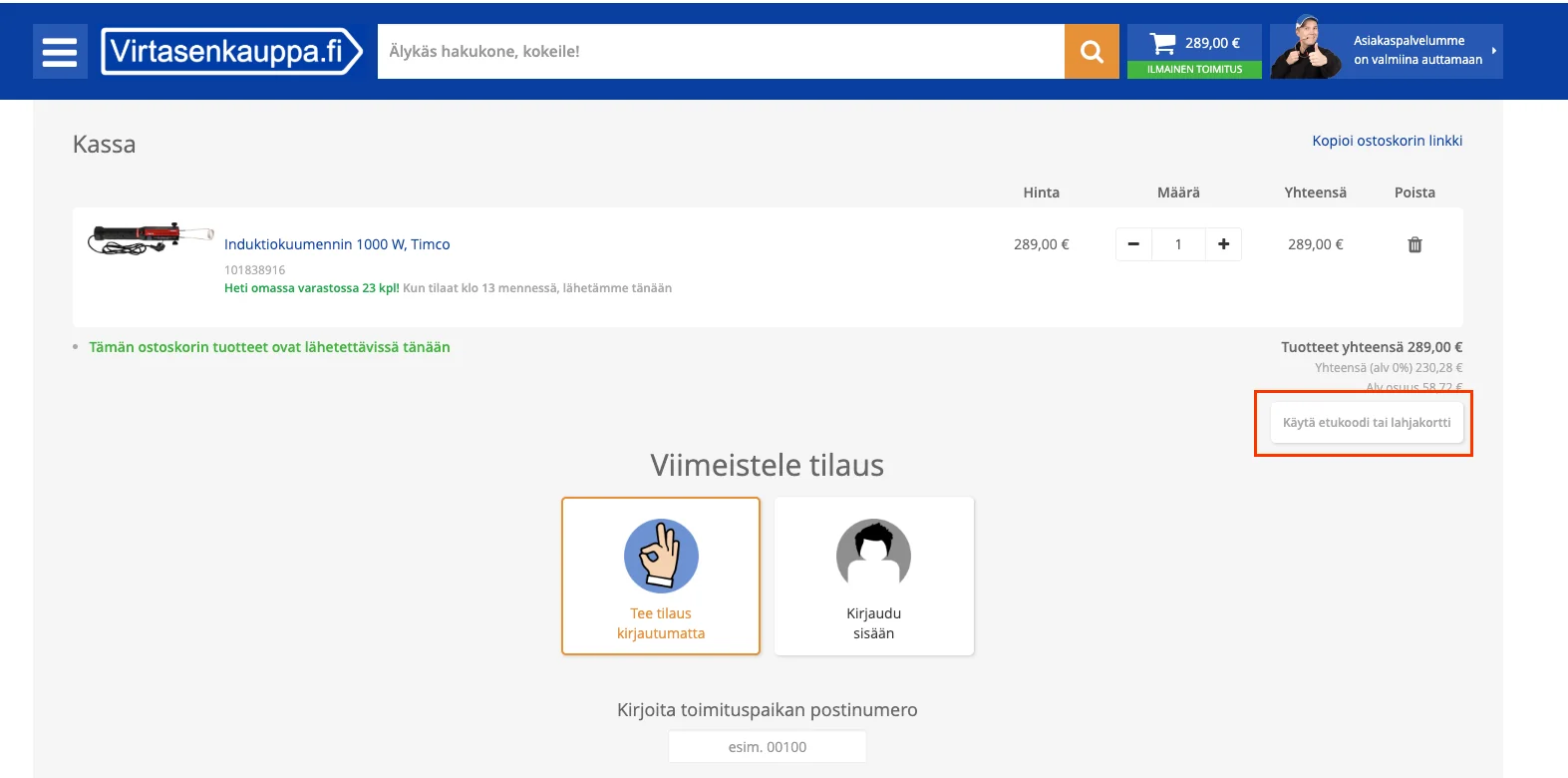Click Kirjoita toimituspaikan postinumero label

pyautogui.click(x=768, y=710)
